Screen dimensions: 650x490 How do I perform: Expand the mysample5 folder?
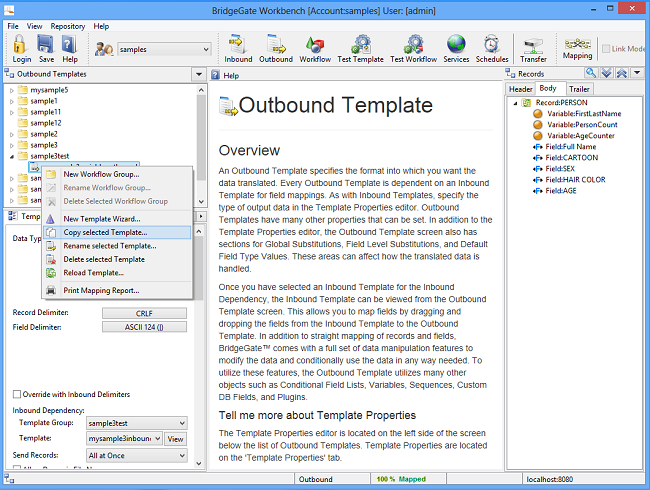12,90
